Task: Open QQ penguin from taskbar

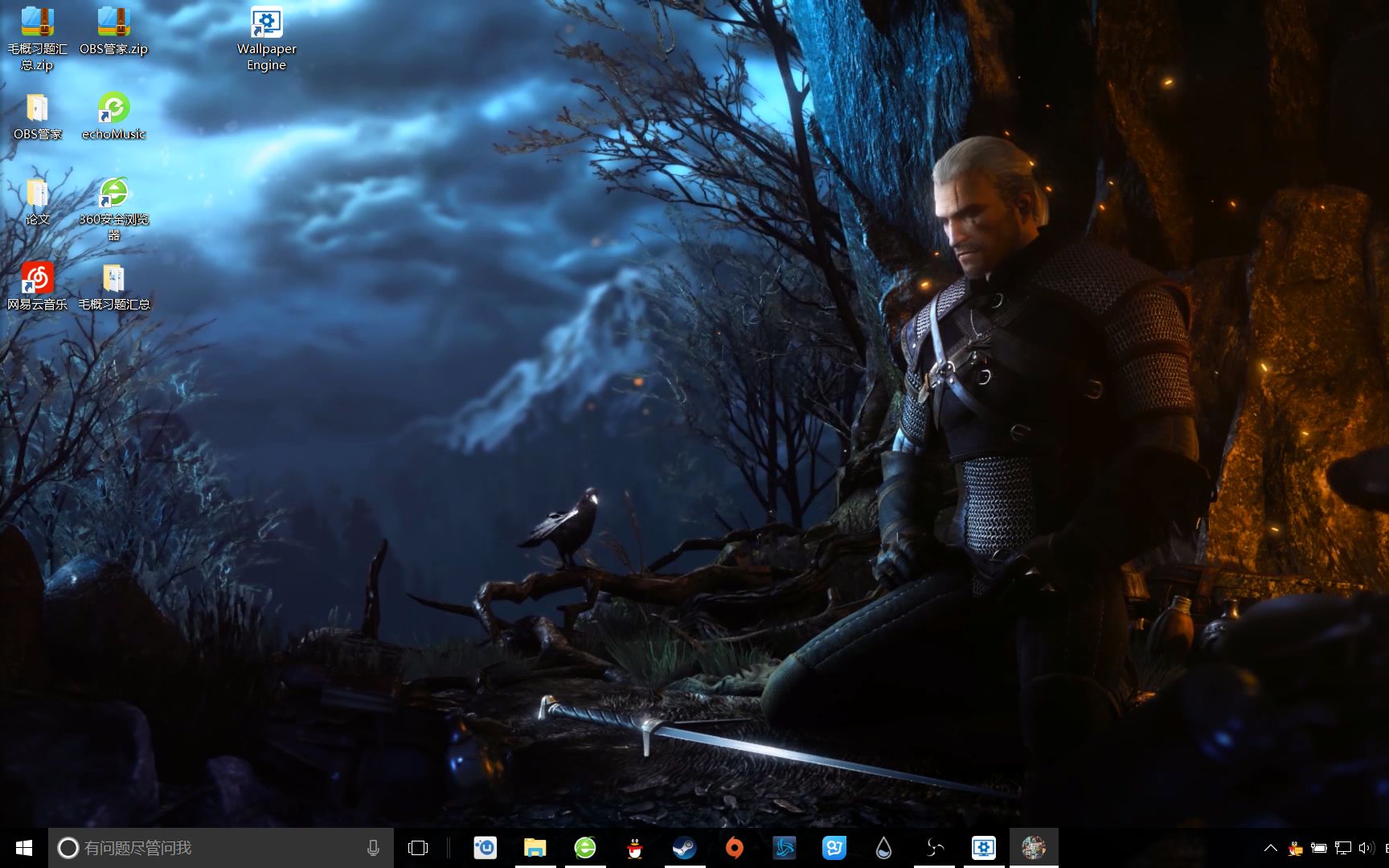Action: point(635,848)
